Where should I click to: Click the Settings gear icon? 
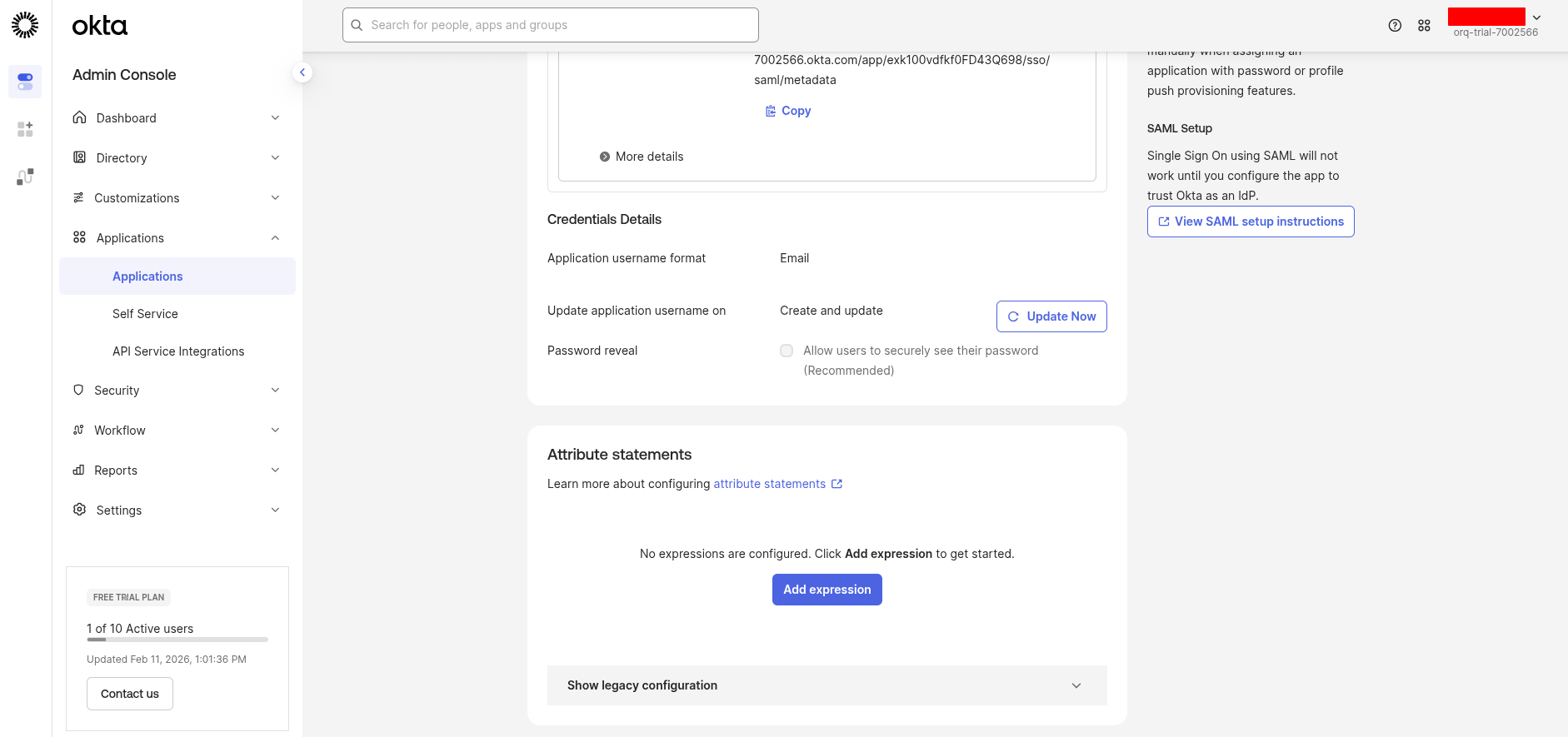(x=79, y=510)
